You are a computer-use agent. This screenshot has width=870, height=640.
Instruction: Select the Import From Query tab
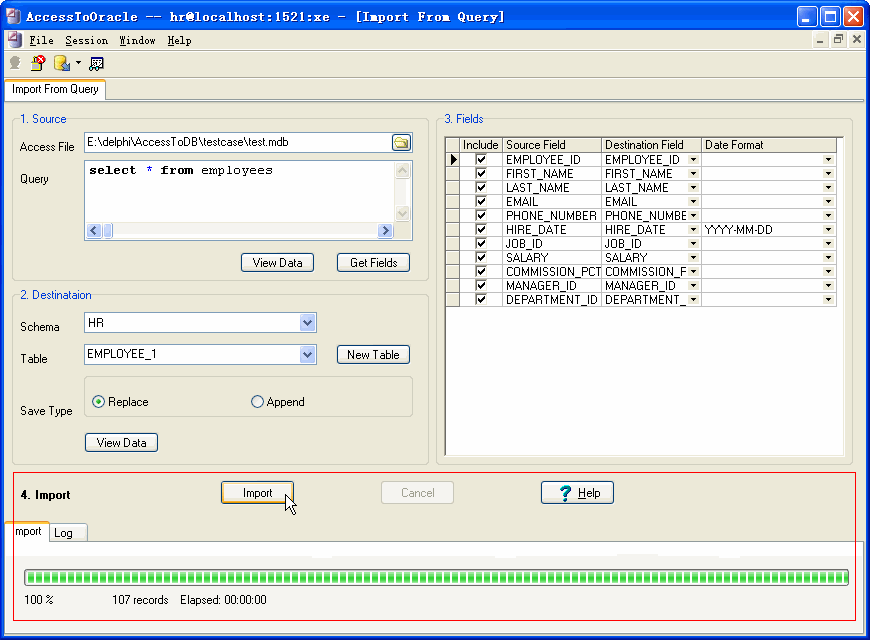click(55, 89)
